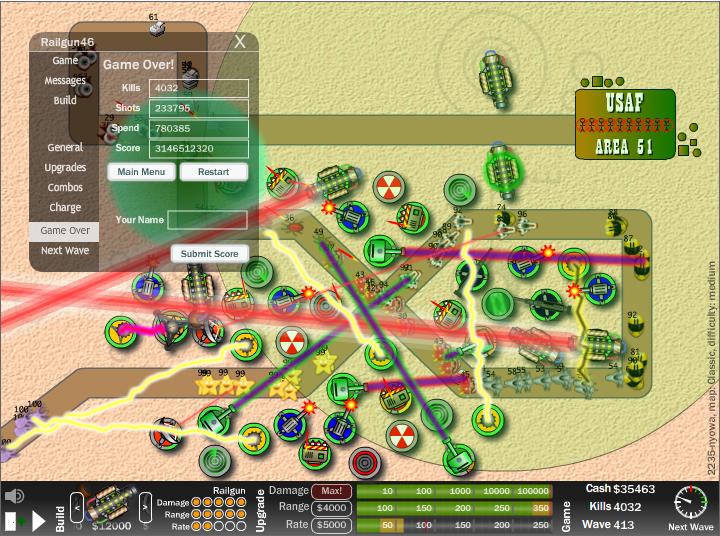This screenshot has width=720, height=536.
Task: Click the Next Wave clock icon
Action: 690,502
